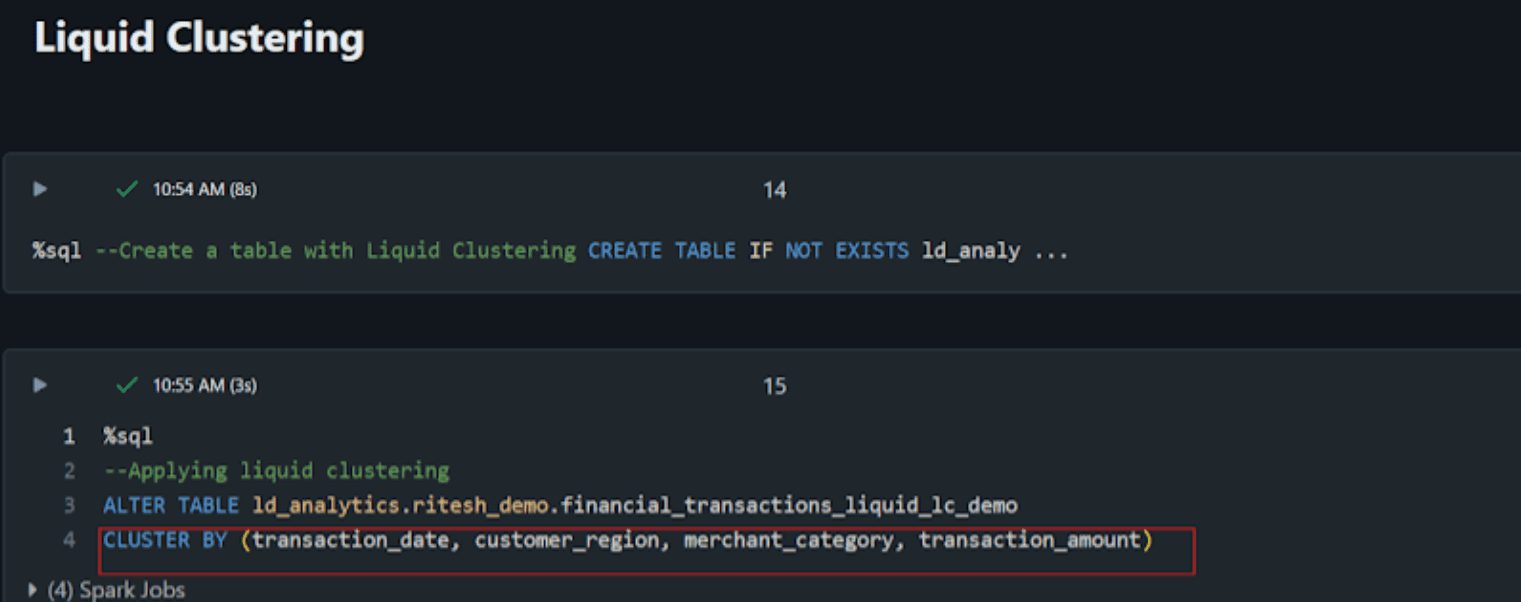Click the green success checkmark on cell 15
The width and height of the screenshot is (1521, 602).
coord(126,385)
